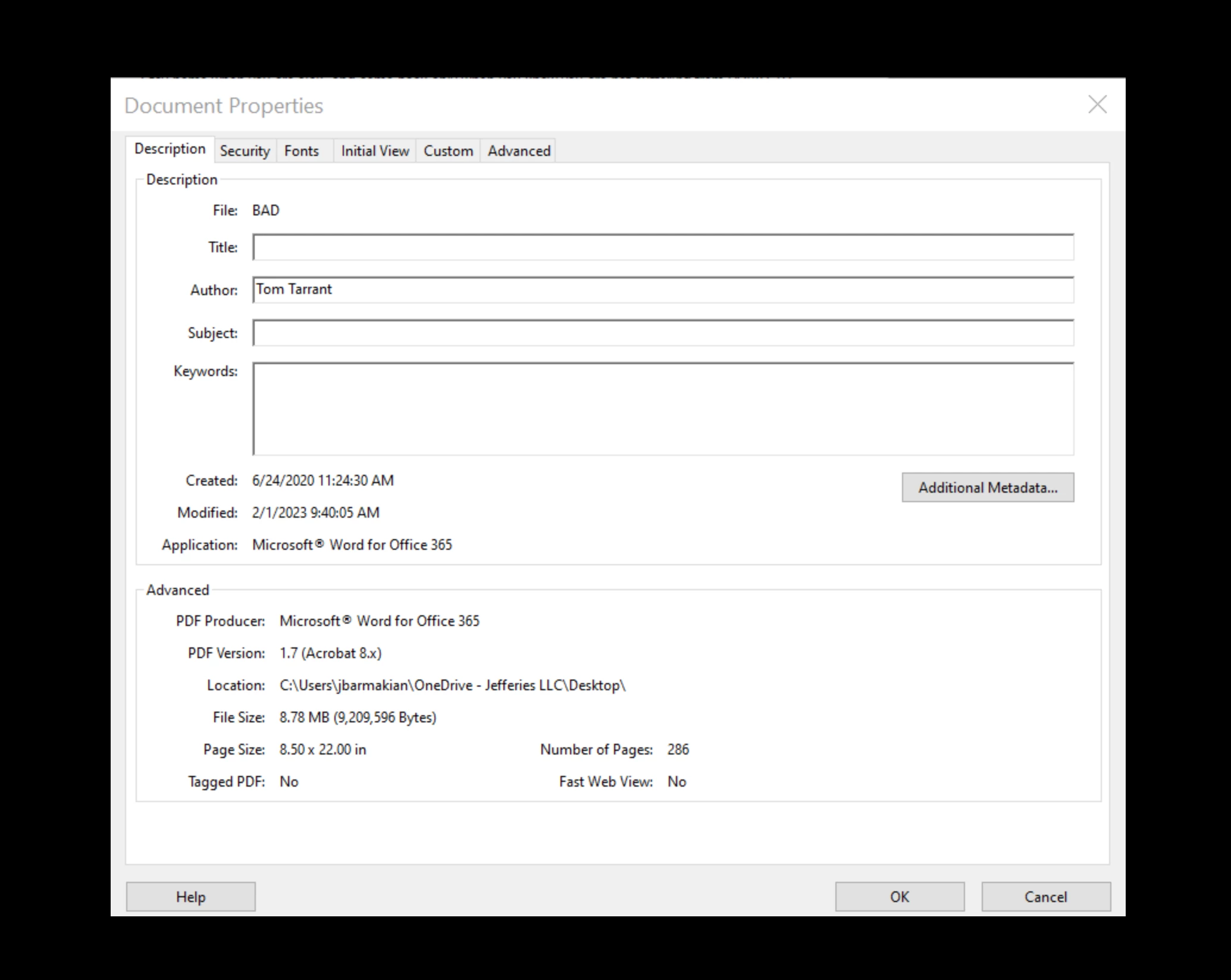Image resolution: width=1231 pixels, height=980 pixels.
Task: Open the Advanced tab
Action: [519, 151]
